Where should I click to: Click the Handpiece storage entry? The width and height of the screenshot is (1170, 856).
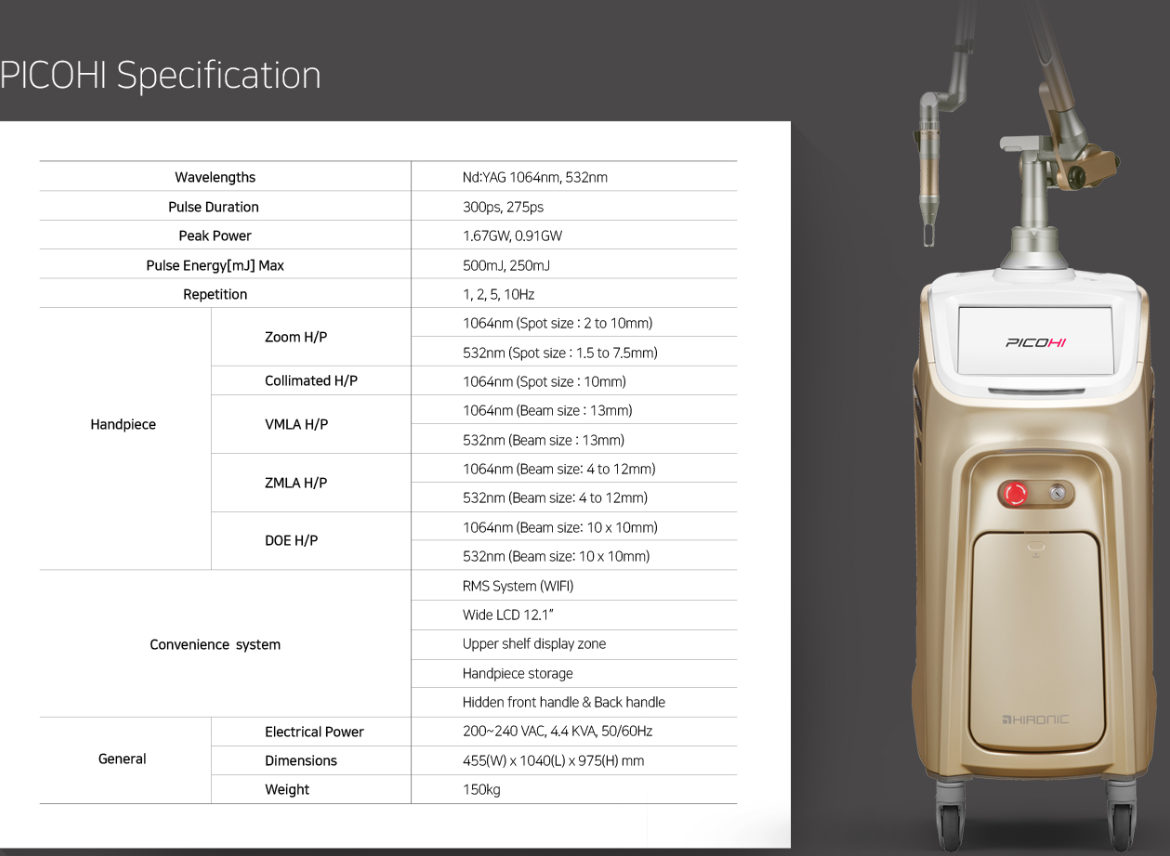[x=518, y=673]
